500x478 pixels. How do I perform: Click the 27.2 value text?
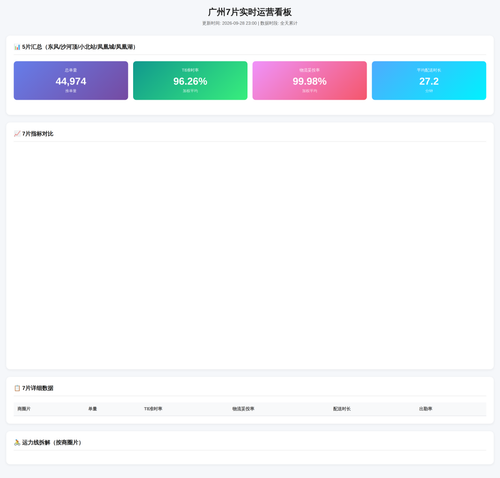[429, 81]
